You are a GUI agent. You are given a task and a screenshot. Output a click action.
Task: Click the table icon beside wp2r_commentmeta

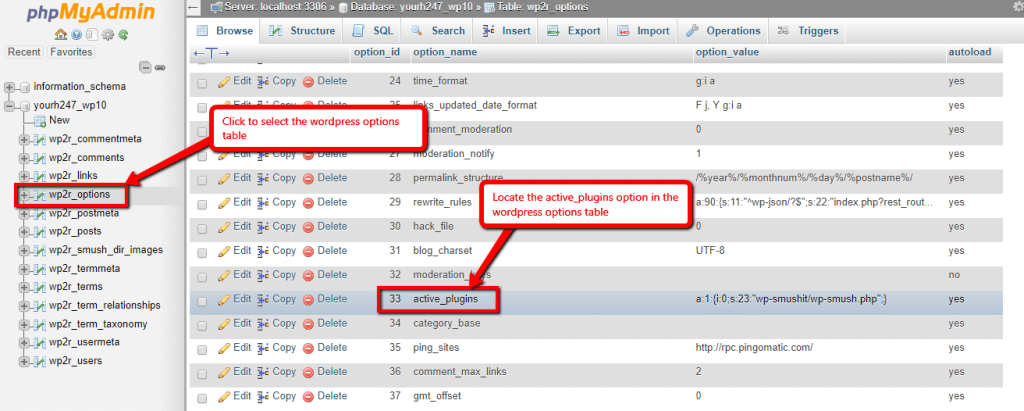coord(40,139)
